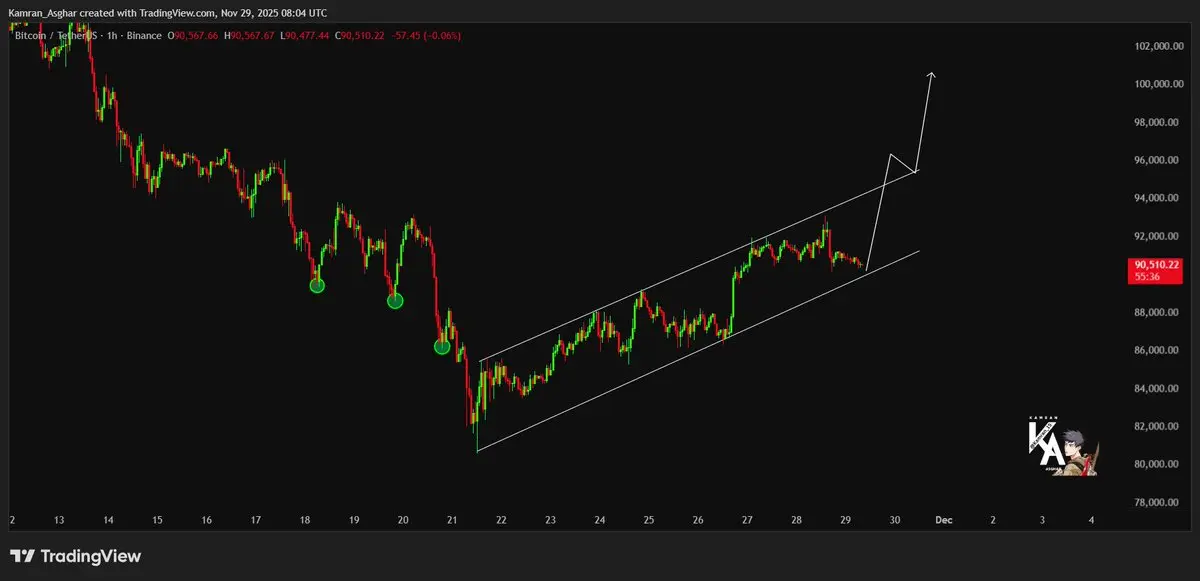The height and width of the screenshot is (581, 1200).
Task: Click date label 17 on time axis
Action: 256,521
